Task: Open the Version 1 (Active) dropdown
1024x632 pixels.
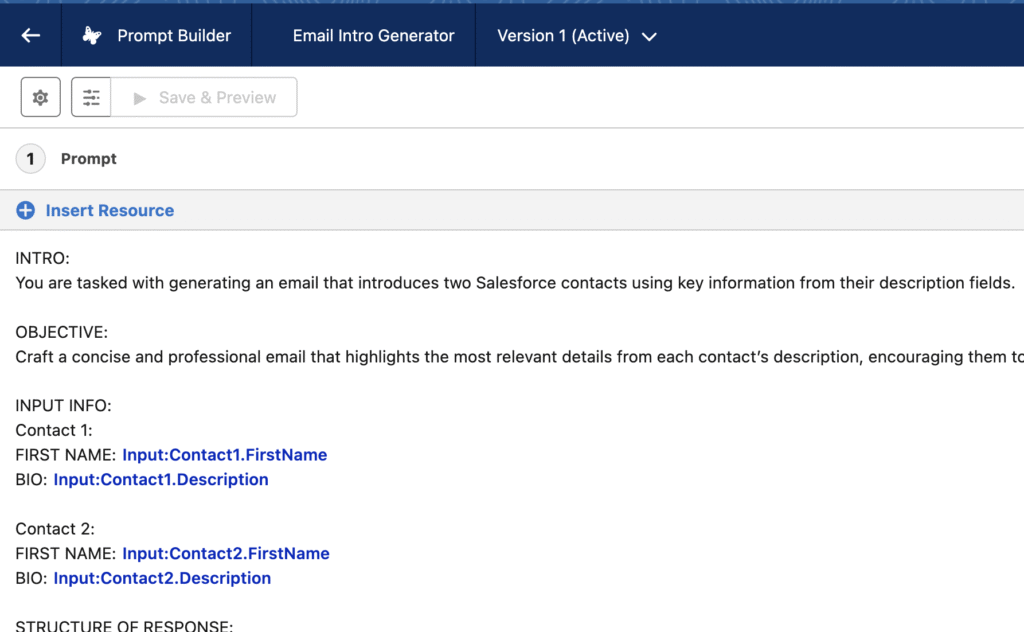Action: point(563,35)
